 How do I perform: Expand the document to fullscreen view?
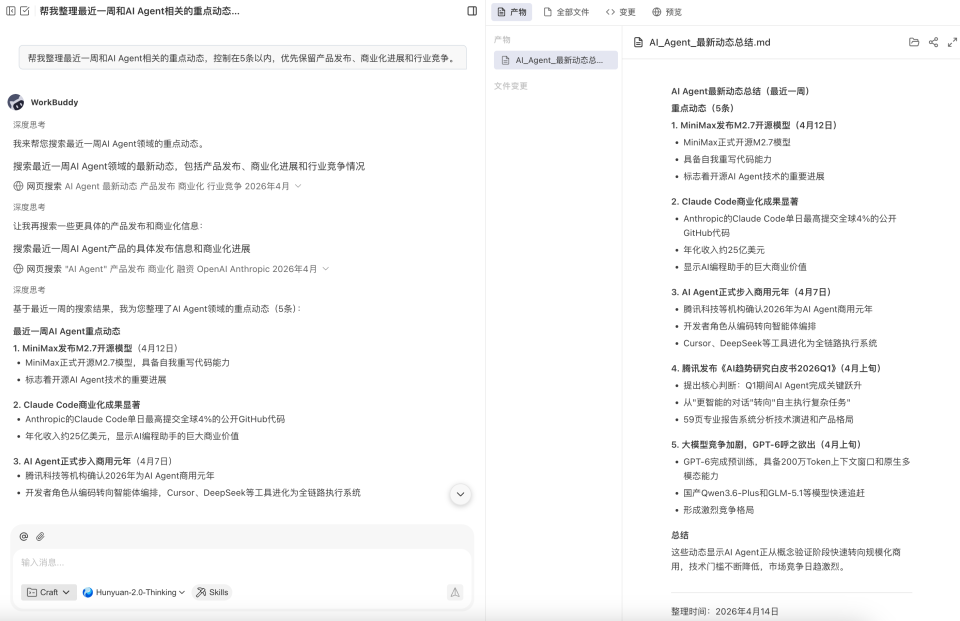953,42
